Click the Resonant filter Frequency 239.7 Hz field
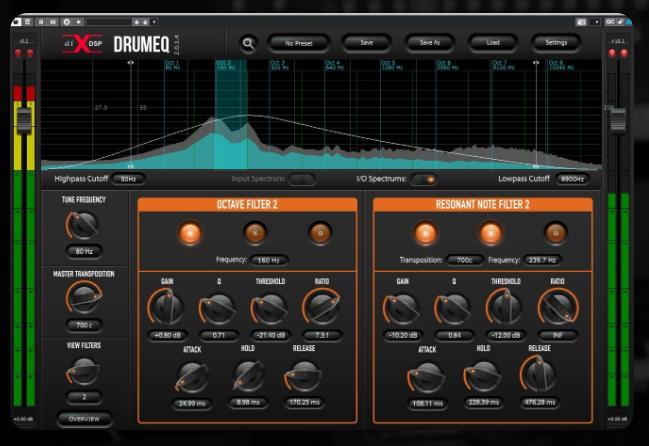Image resolution: width=649 pixels, height=446 pixels. [542, 260]
